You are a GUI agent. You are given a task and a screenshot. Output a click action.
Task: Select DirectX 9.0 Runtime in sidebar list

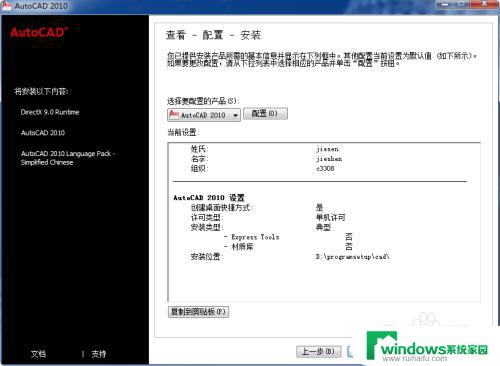[50, 112]
